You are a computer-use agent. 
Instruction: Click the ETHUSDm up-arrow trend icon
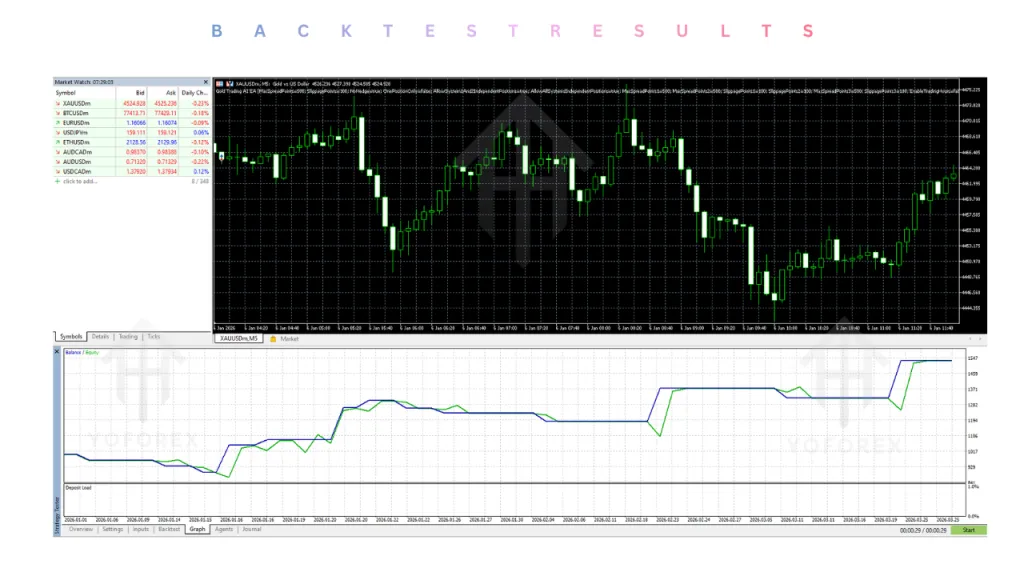pyautogui.click(x=57, y=142)
